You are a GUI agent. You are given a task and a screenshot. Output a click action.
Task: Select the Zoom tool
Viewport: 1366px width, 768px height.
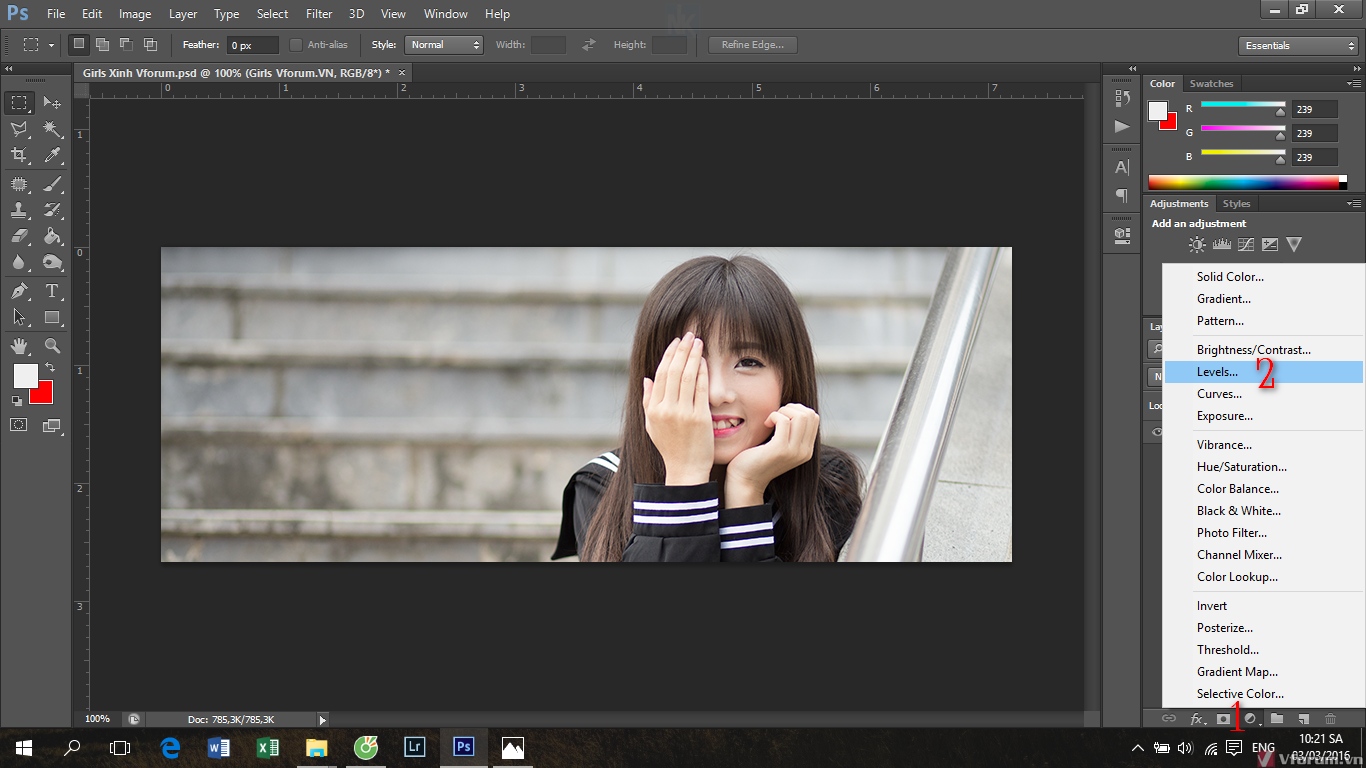pos(52,346)
